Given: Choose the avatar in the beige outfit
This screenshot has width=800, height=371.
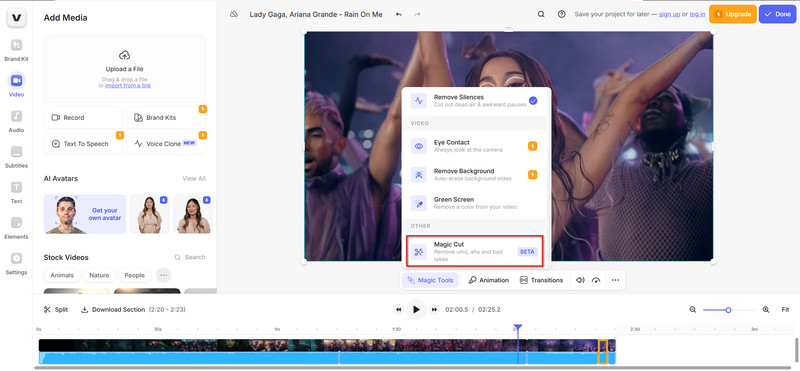Looking at the screenshot, I should (149, 214).
